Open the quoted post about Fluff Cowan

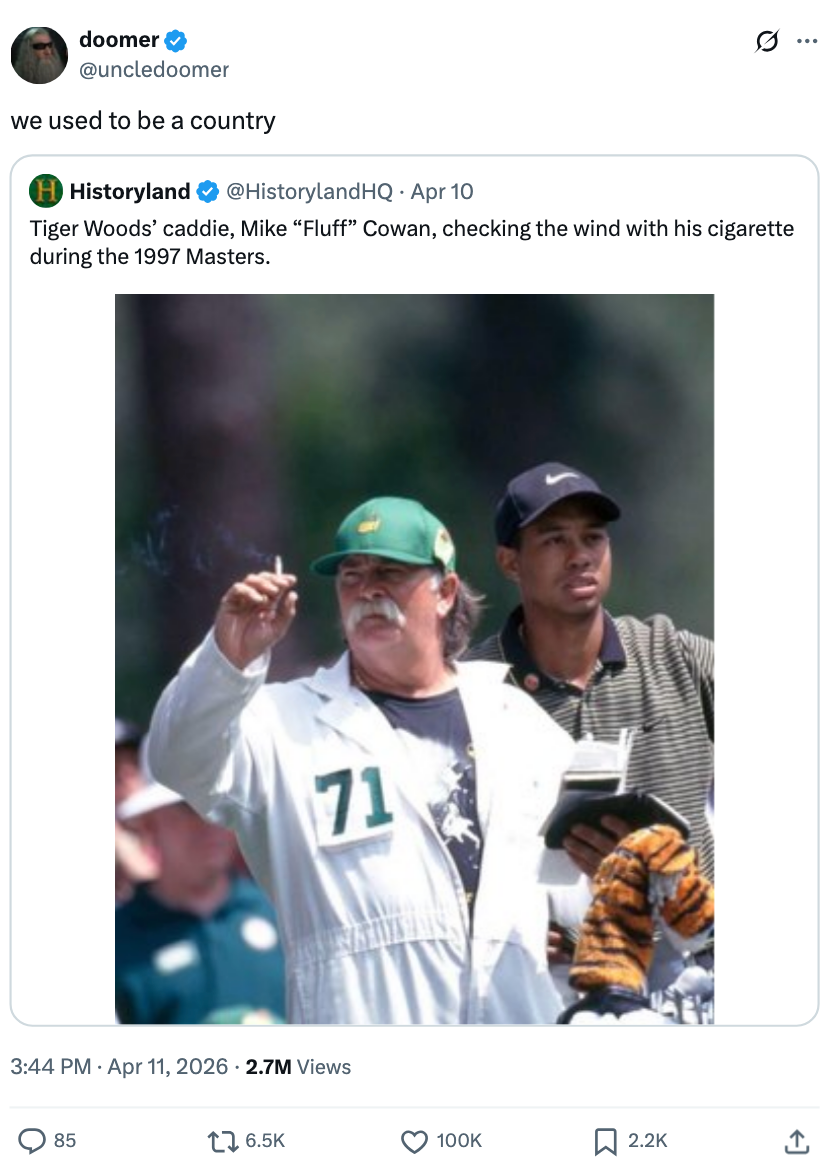point(412,242)
